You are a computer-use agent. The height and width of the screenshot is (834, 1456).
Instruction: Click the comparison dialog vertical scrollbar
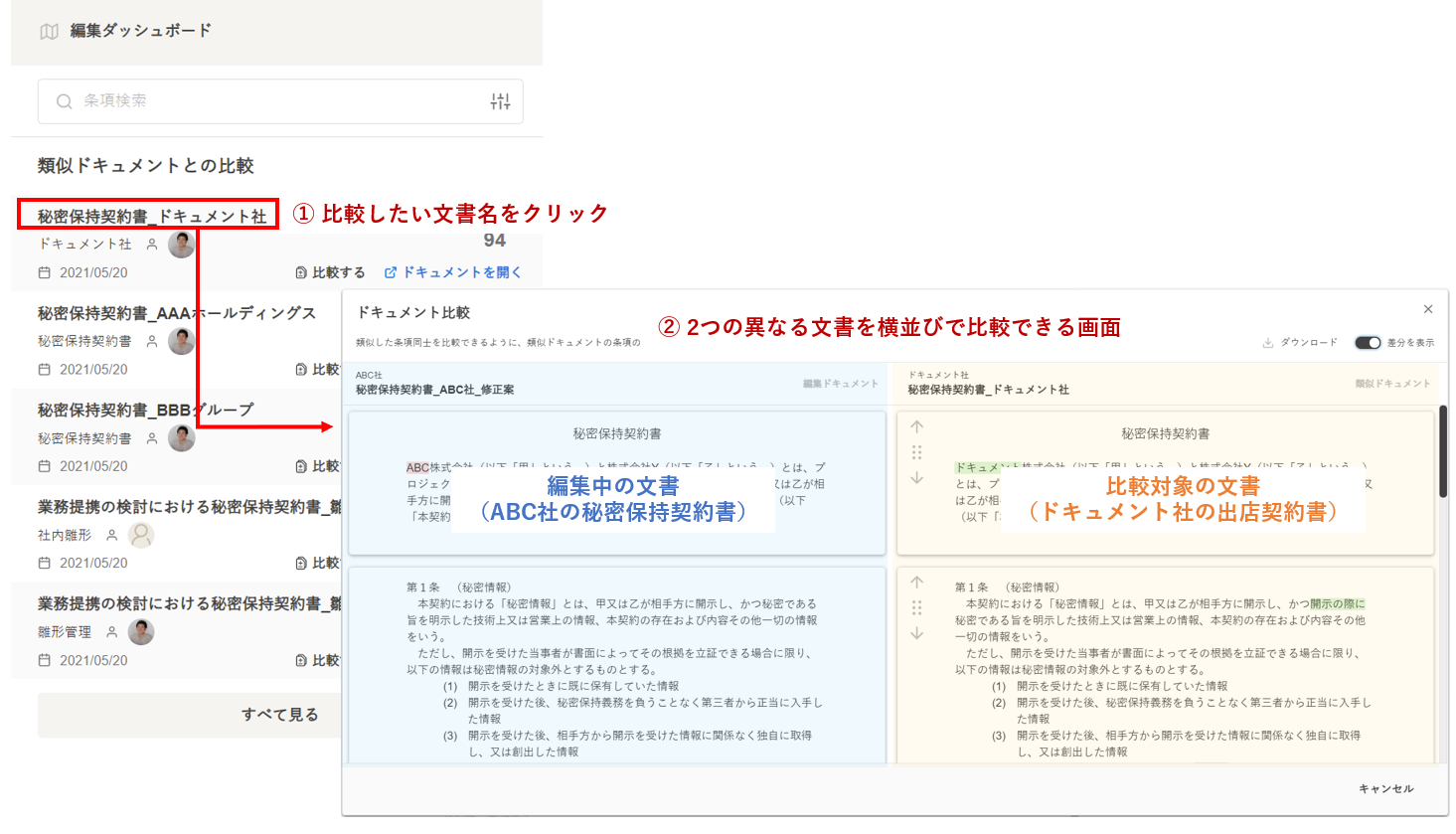(x=1442, y=452)
